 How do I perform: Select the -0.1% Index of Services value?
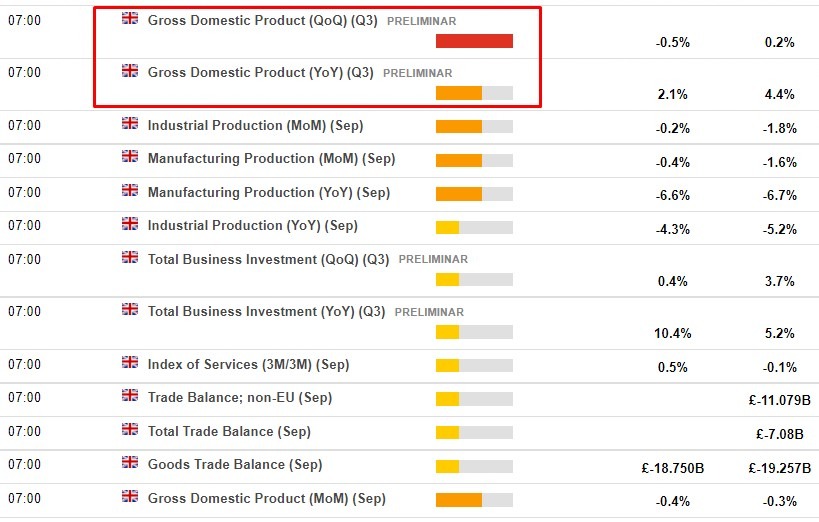click(779, 367)
